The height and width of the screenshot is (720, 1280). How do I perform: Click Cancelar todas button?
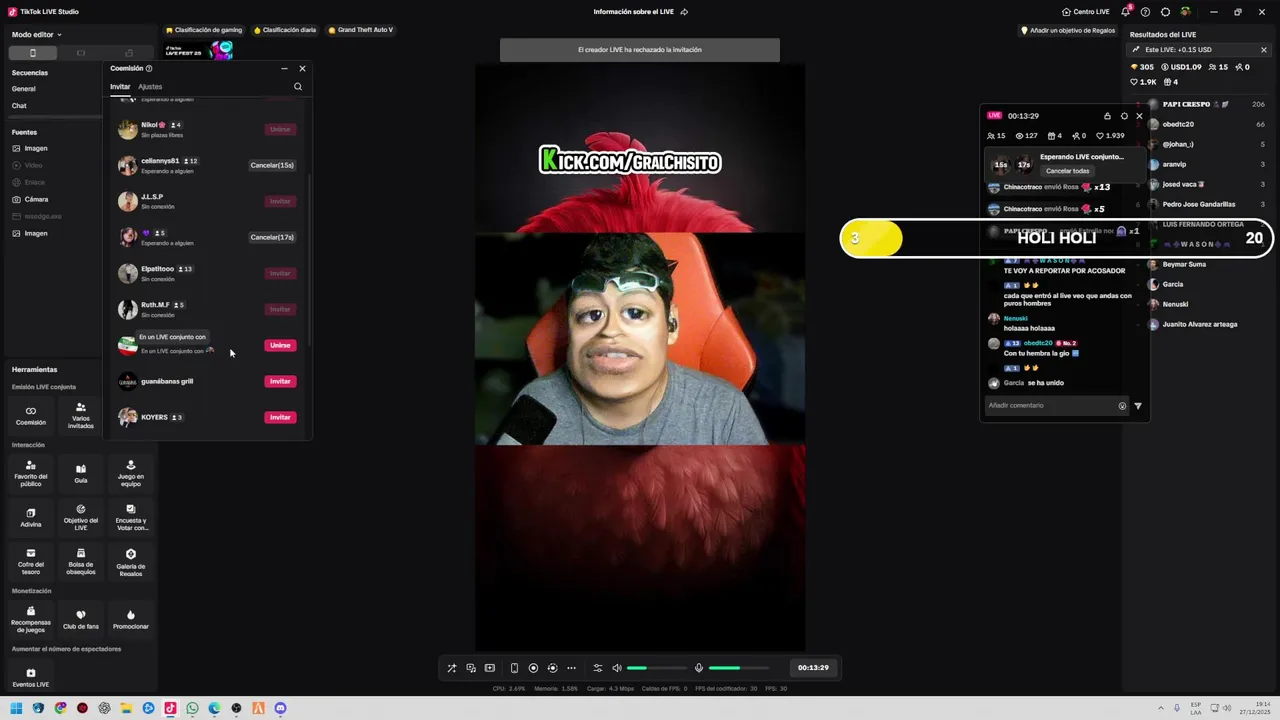pos(1067,171)
